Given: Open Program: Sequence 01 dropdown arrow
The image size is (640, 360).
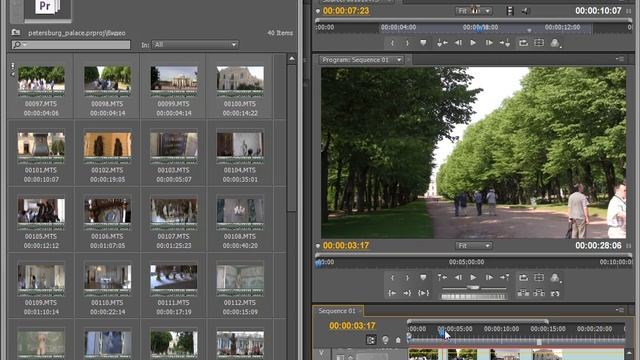Looking at the screenshot, I should tap(399, 60).
